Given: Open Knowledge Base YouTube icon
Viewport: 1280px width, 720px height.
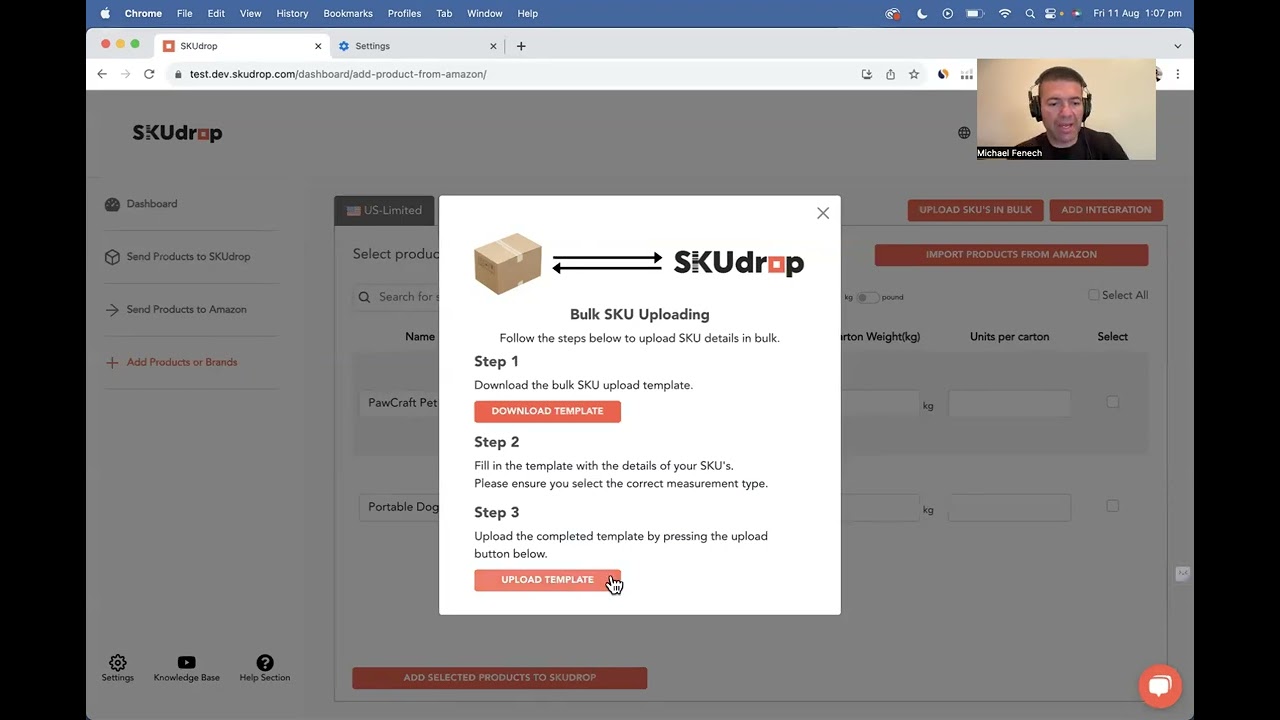Looking at the screenshot, I should click(x=186, y=663).
